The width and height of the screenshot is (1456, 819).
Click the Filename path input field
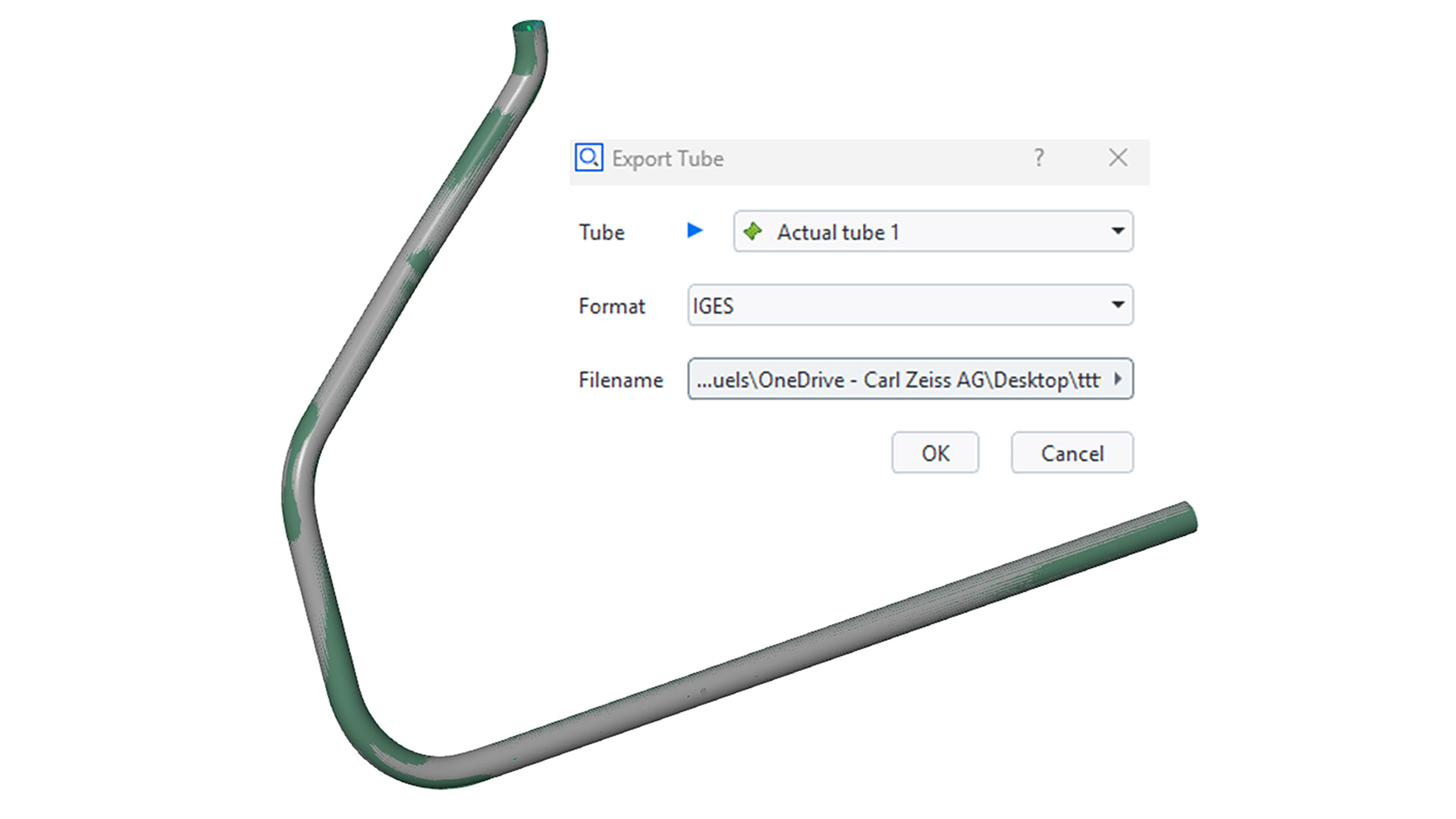[910, 378]
